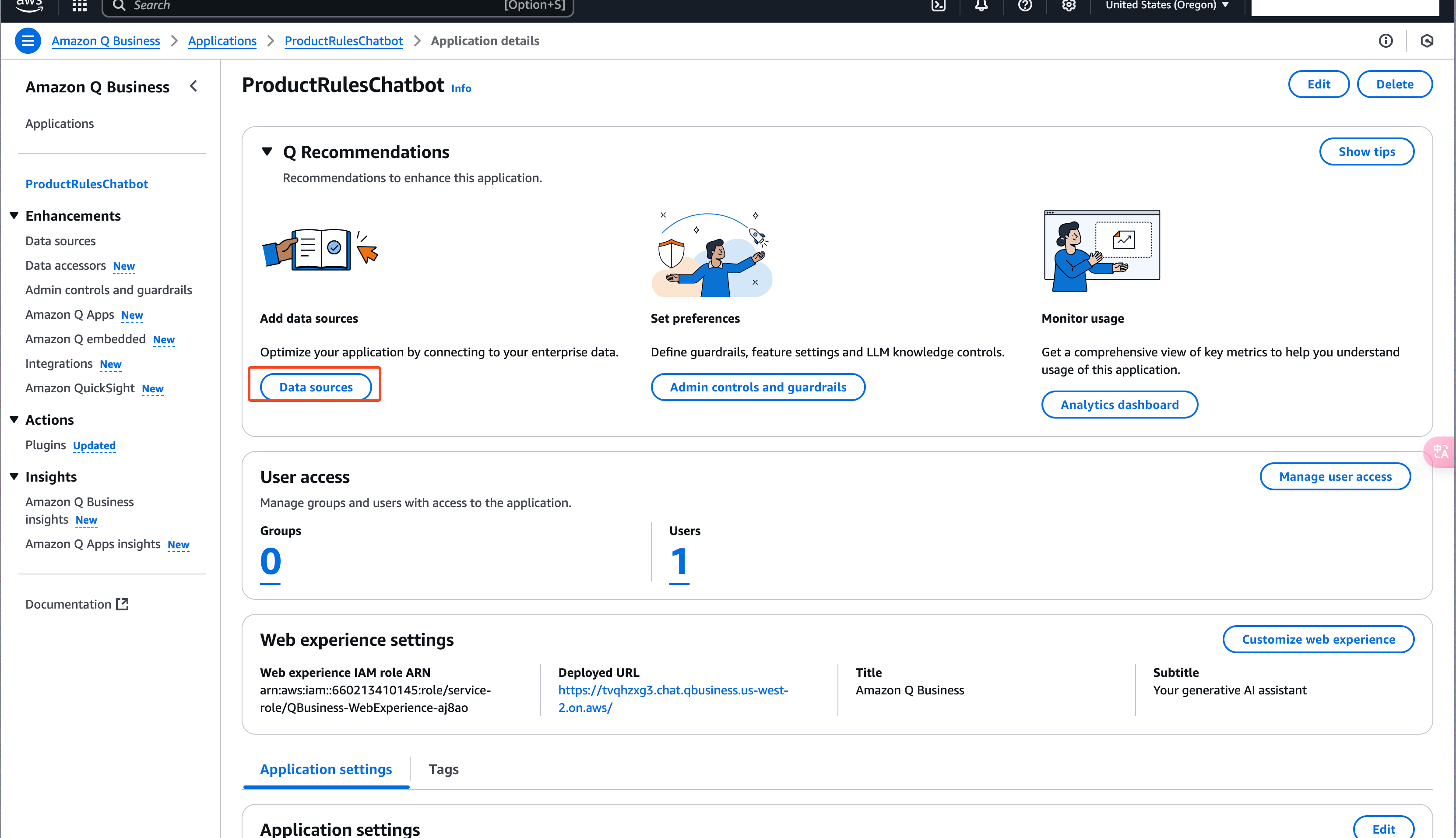1456x838 pixels.
Task: Collapse the Q Recommendations section
Action: [267, 152]
